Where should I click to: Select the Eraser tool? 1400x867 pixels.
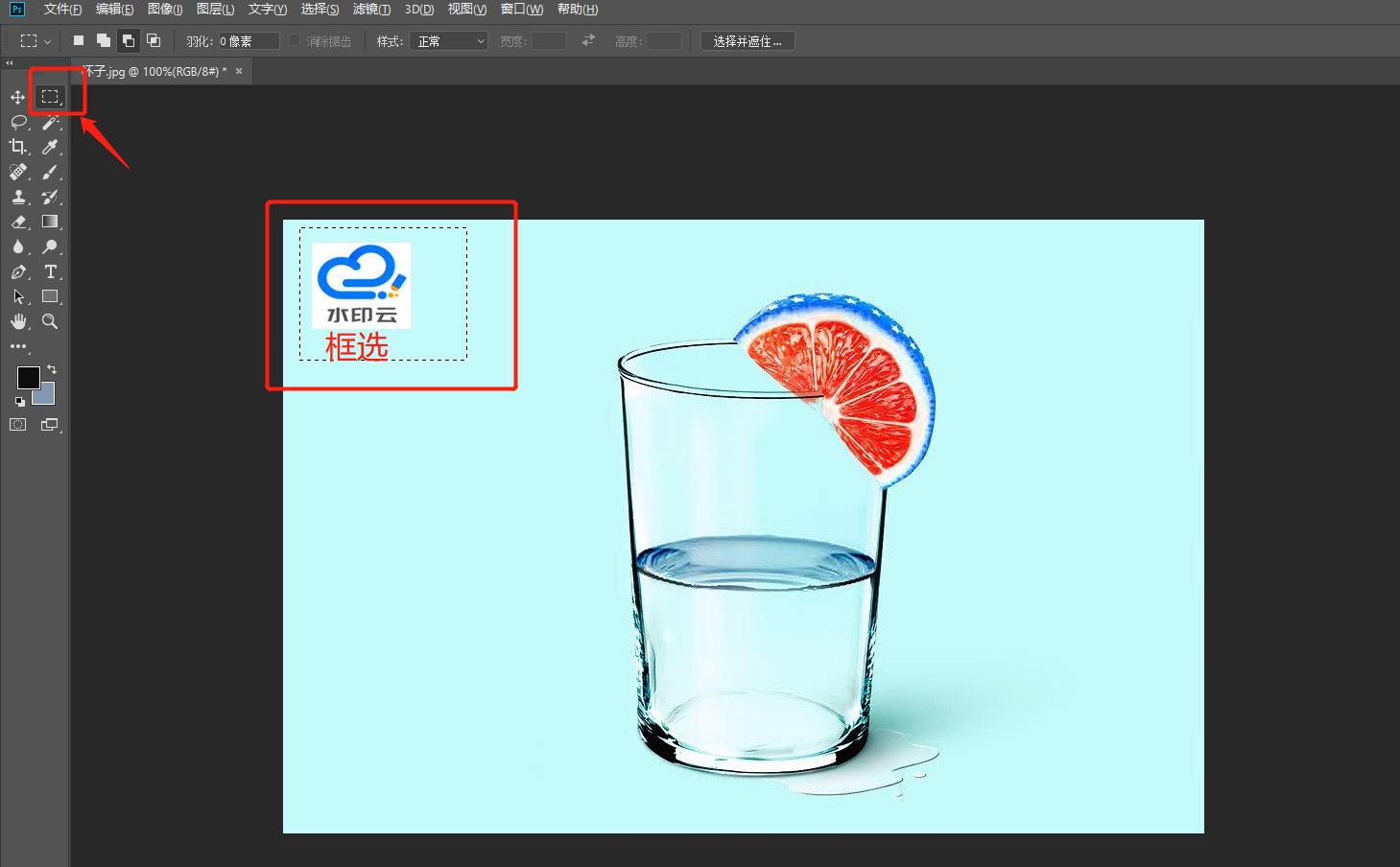click(18, 222)
